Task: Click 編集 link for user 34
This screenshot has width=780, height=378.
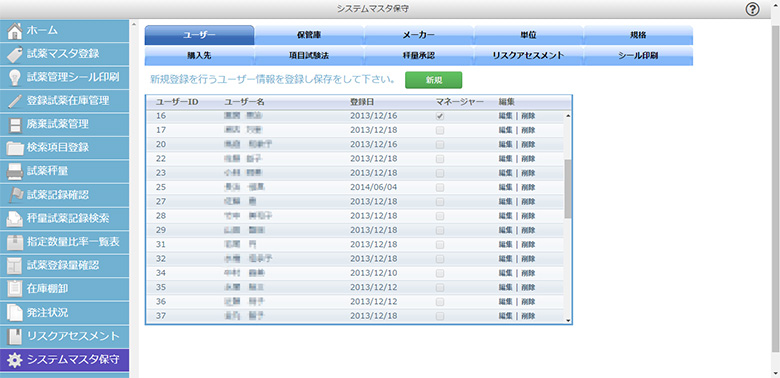Action: pos(505,273)
